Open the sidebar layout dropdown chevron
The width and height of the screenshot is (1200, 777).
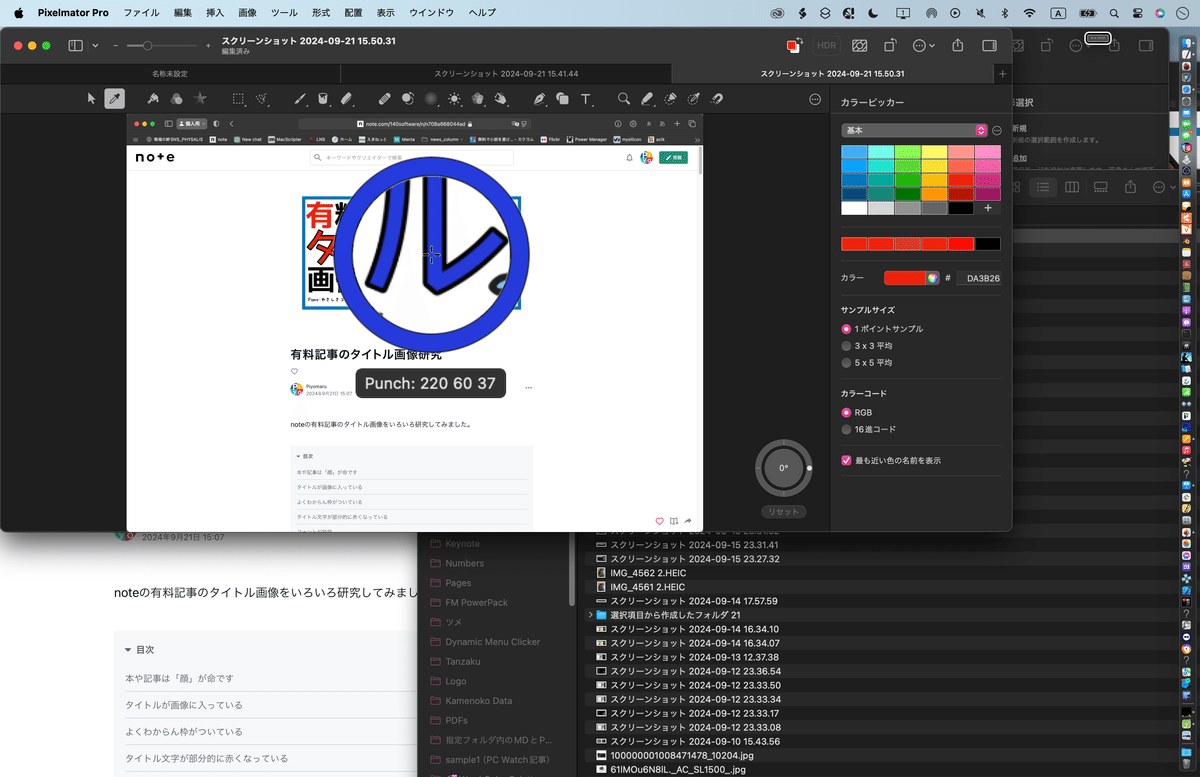[x=95, y=45]
